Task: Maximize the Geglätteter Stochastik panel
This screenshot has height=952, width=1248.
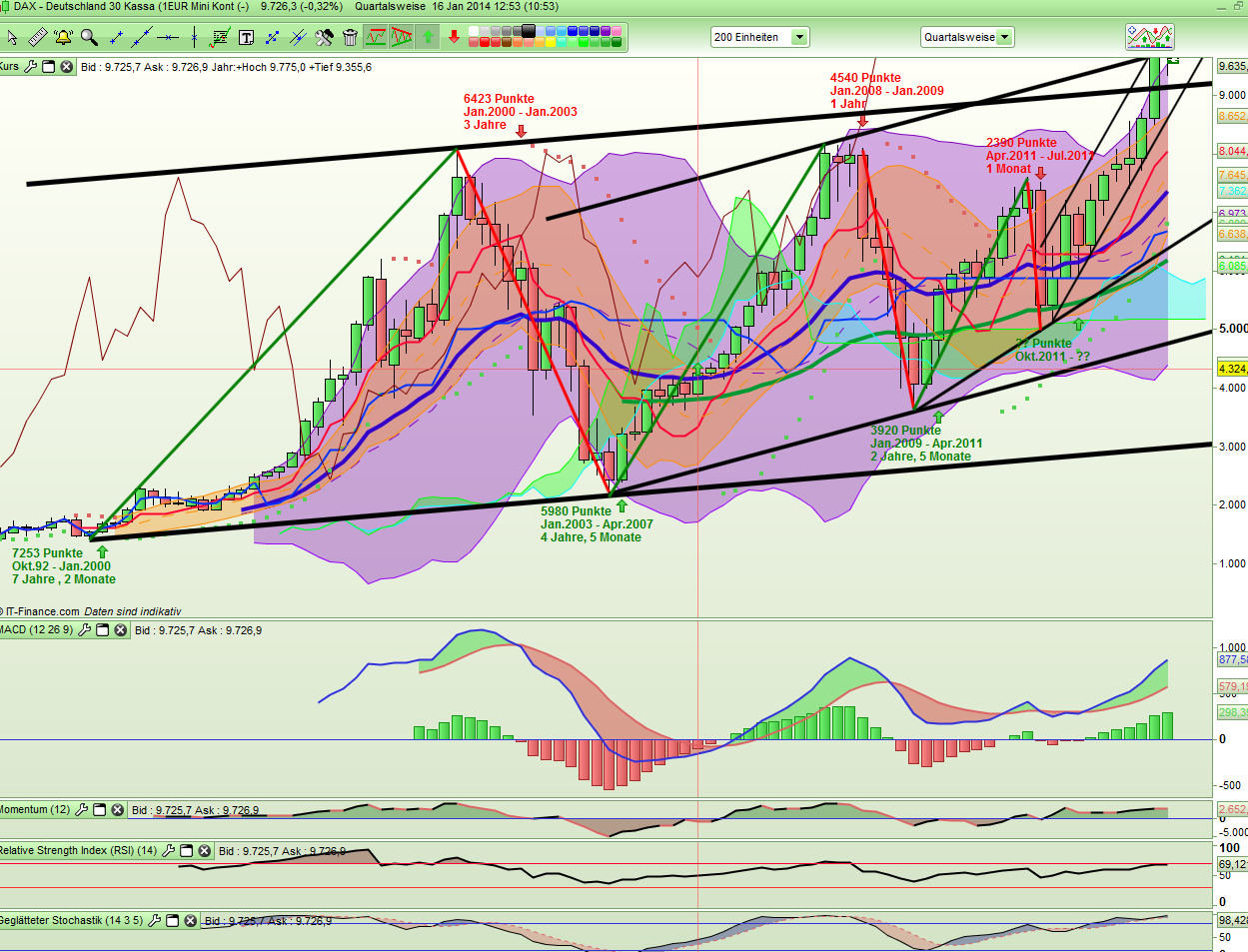Action: pos(173,921)
